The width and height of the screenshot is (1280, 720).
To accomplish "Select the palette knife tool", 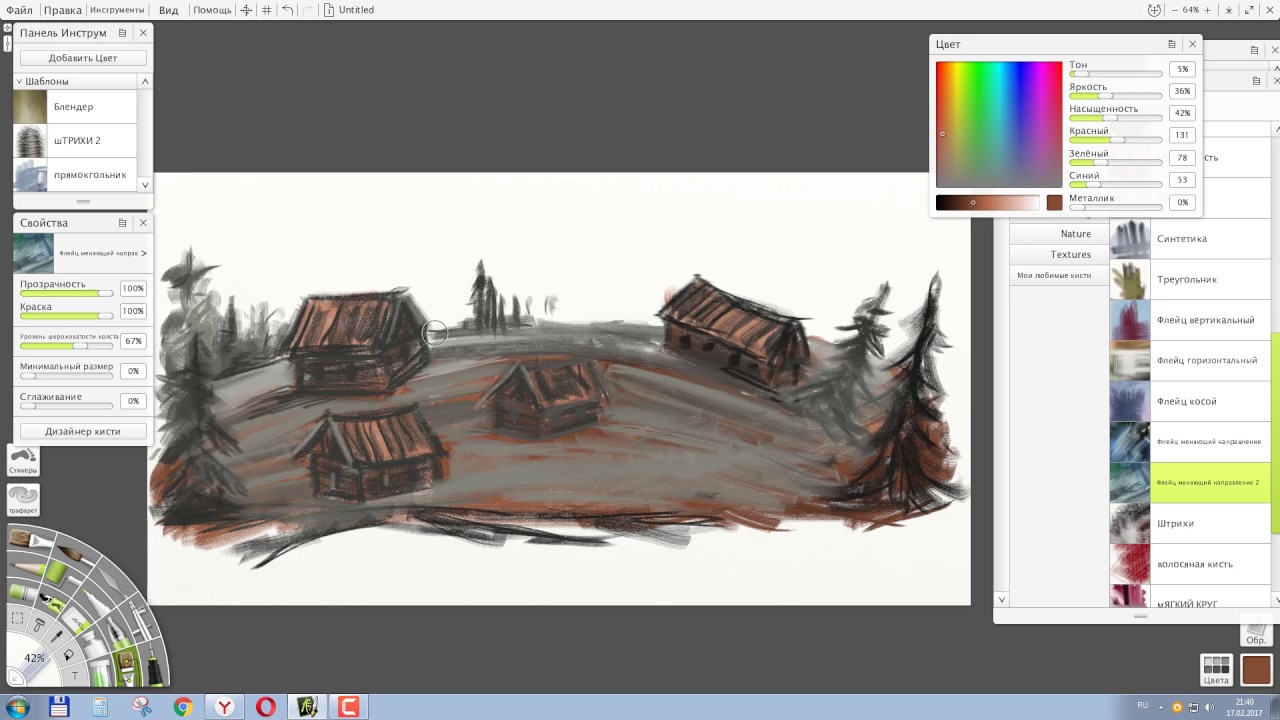I will (113, 581).
